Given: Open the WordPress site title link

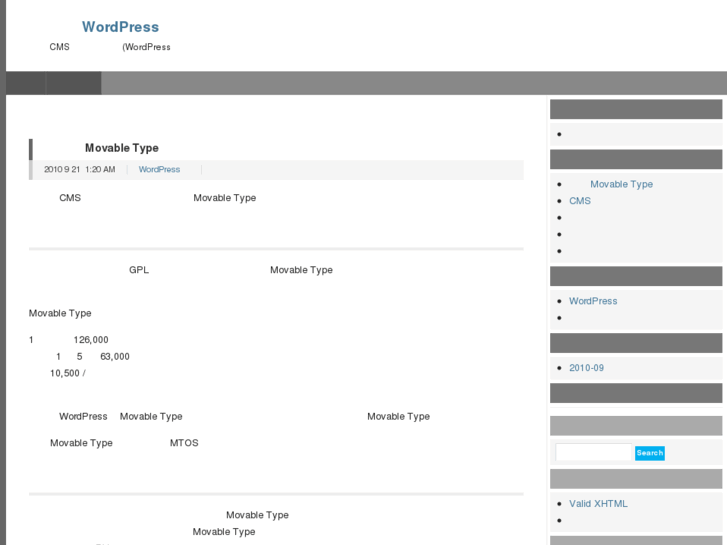Looking at the screenshot, I should 120,27.
